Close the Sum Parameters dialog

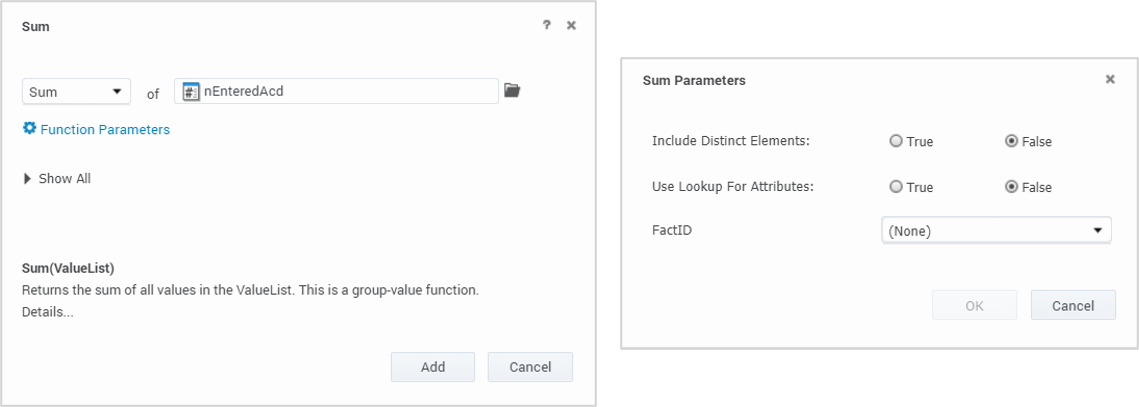tap(1110, 80)
